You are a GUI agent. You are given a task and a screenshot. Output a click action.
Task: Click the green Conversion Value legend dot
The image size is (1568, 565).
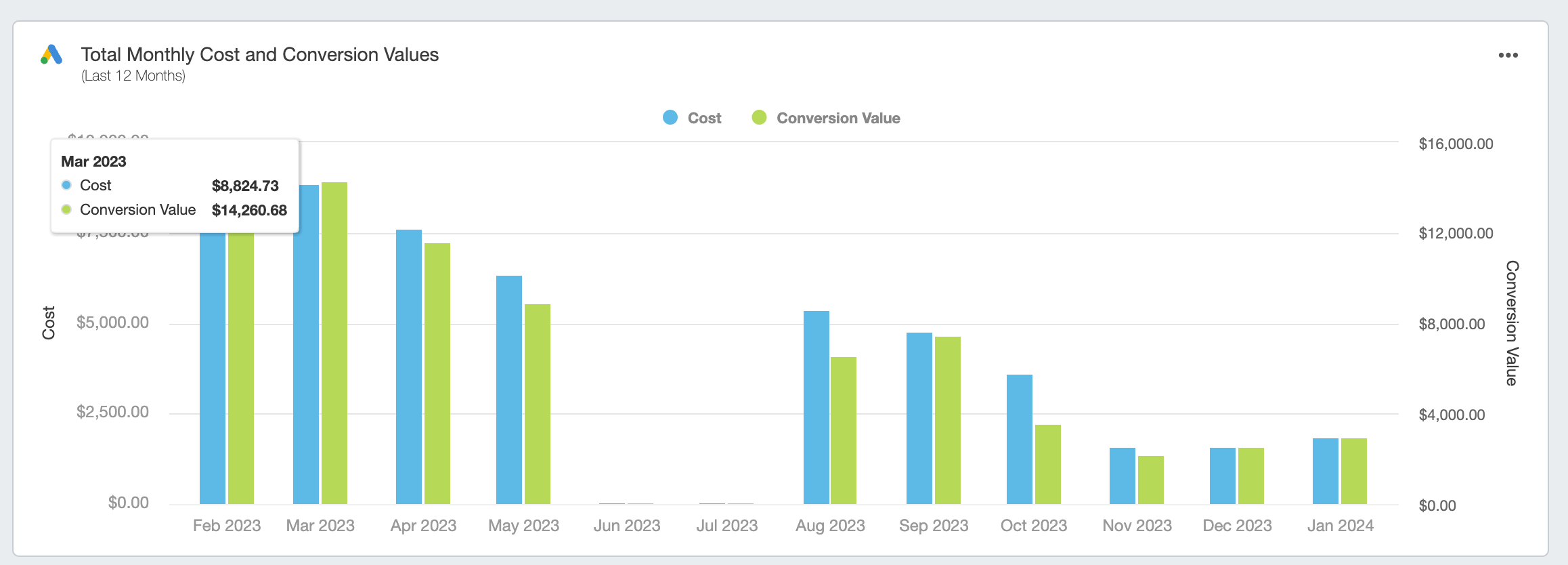tap(759, 117)
